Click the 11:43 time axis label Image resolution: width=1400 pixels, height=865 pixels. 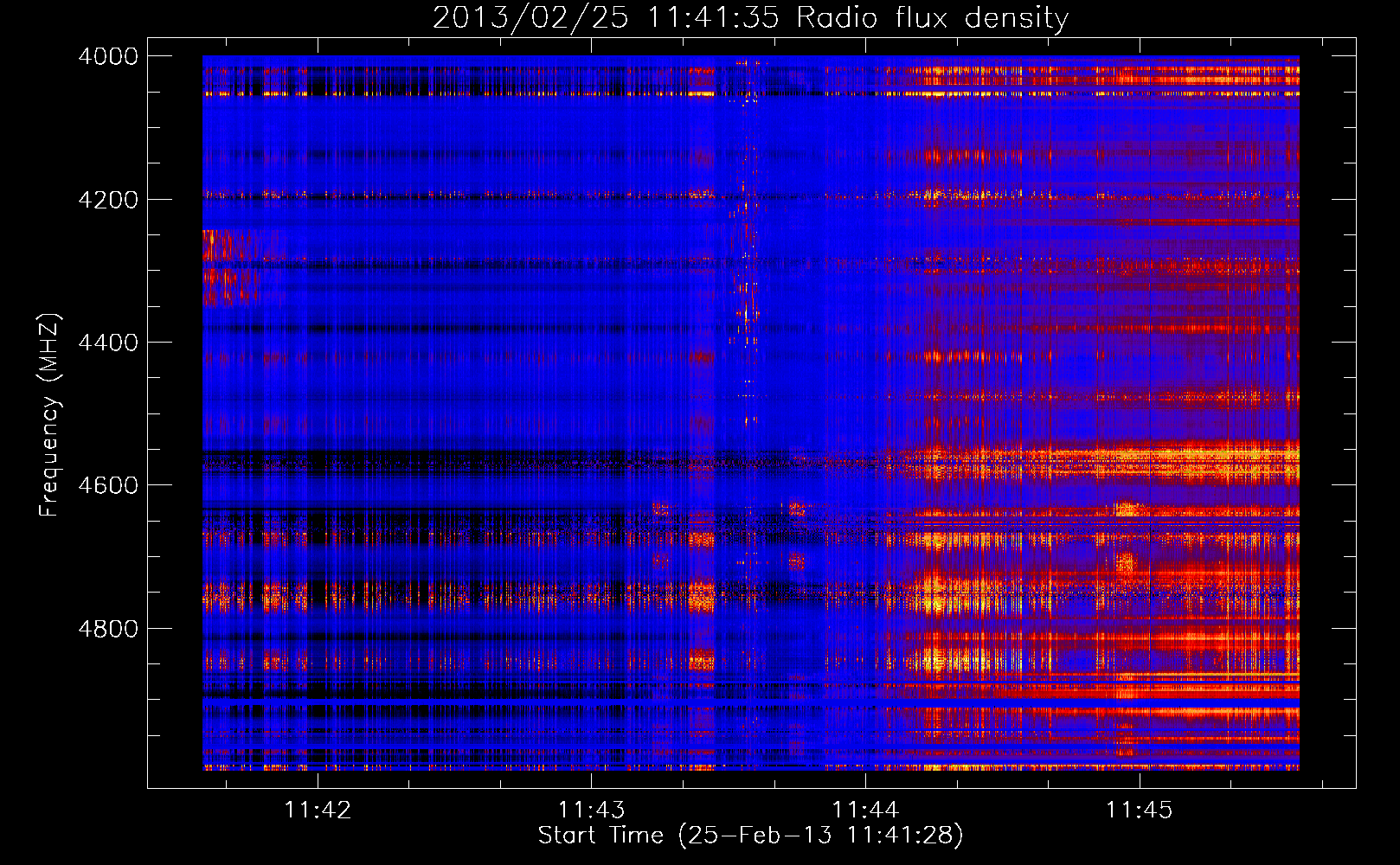pyautogui.click(x=591, y=810)
